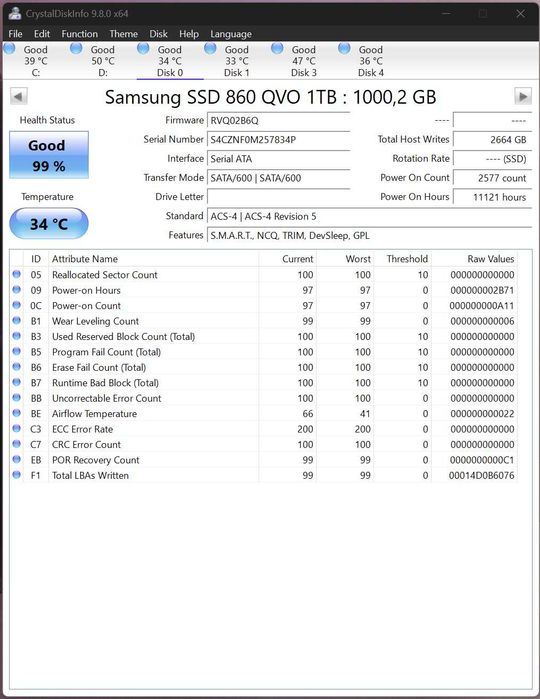Click status orb for Runtime Bad Block
Screen dimensions: 540x699
[x=17, y=382]
